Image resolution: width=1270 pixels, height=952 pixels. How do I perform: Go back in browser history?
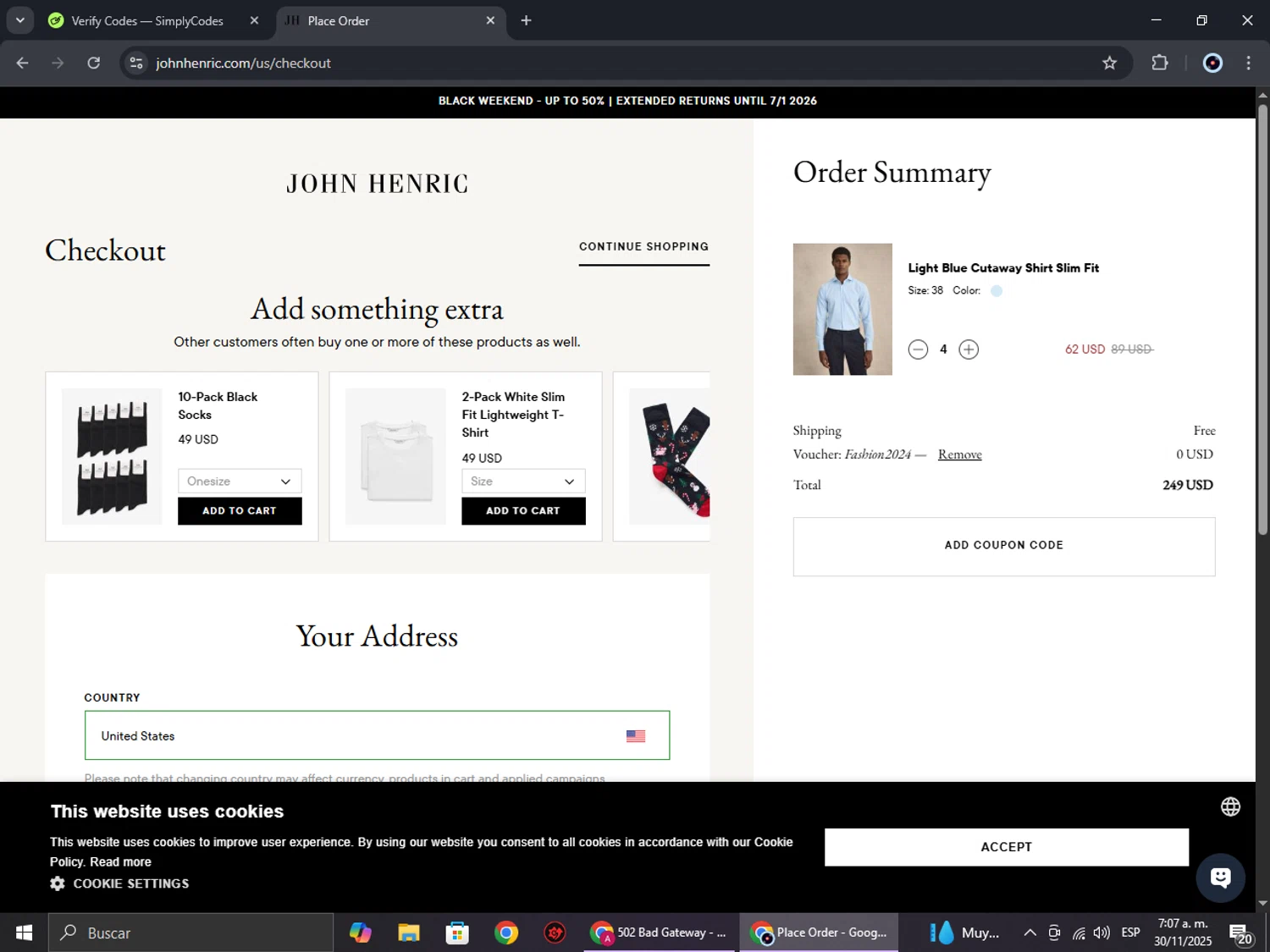(23, 63)
